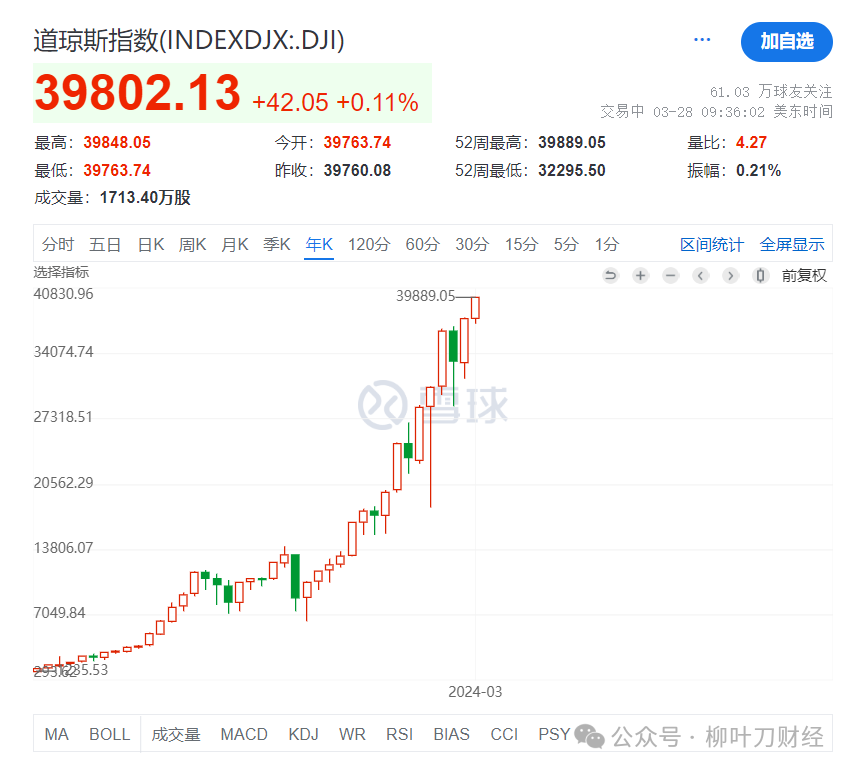
Task: Click 52周最低 value 32295.50
Action: pyautogui.click(x=571, y=170)
